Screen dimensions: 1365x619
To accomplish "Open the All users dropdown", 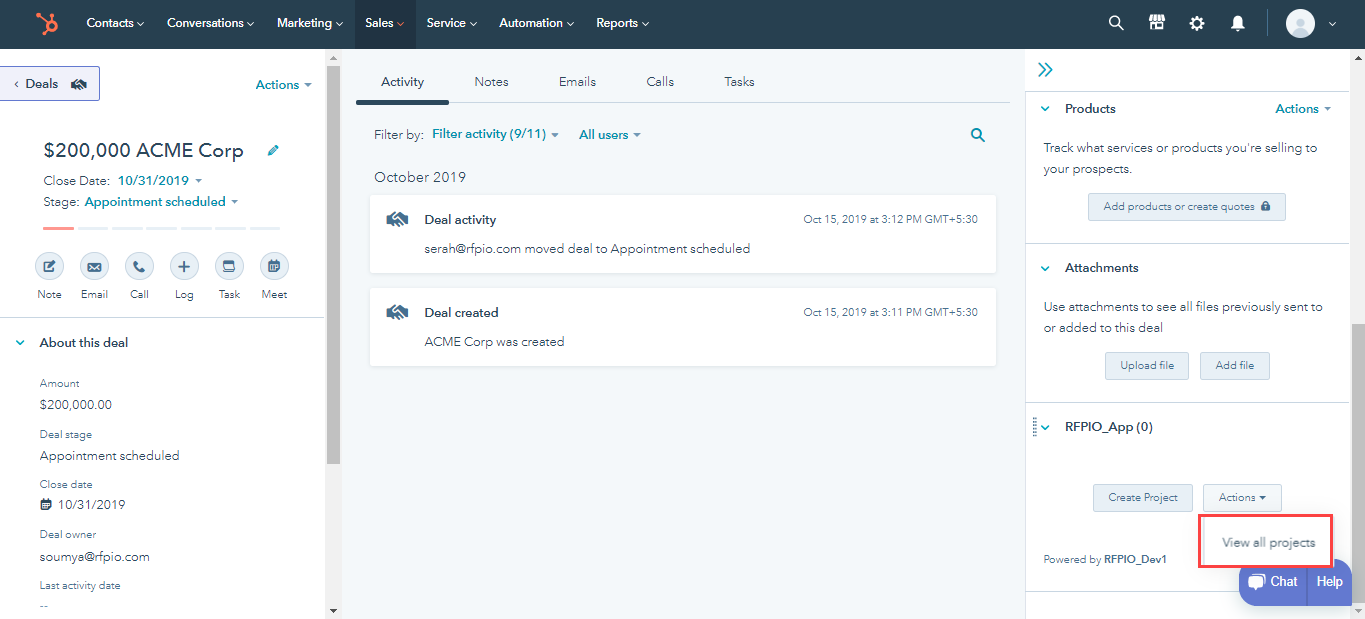I will coord(610,134).
